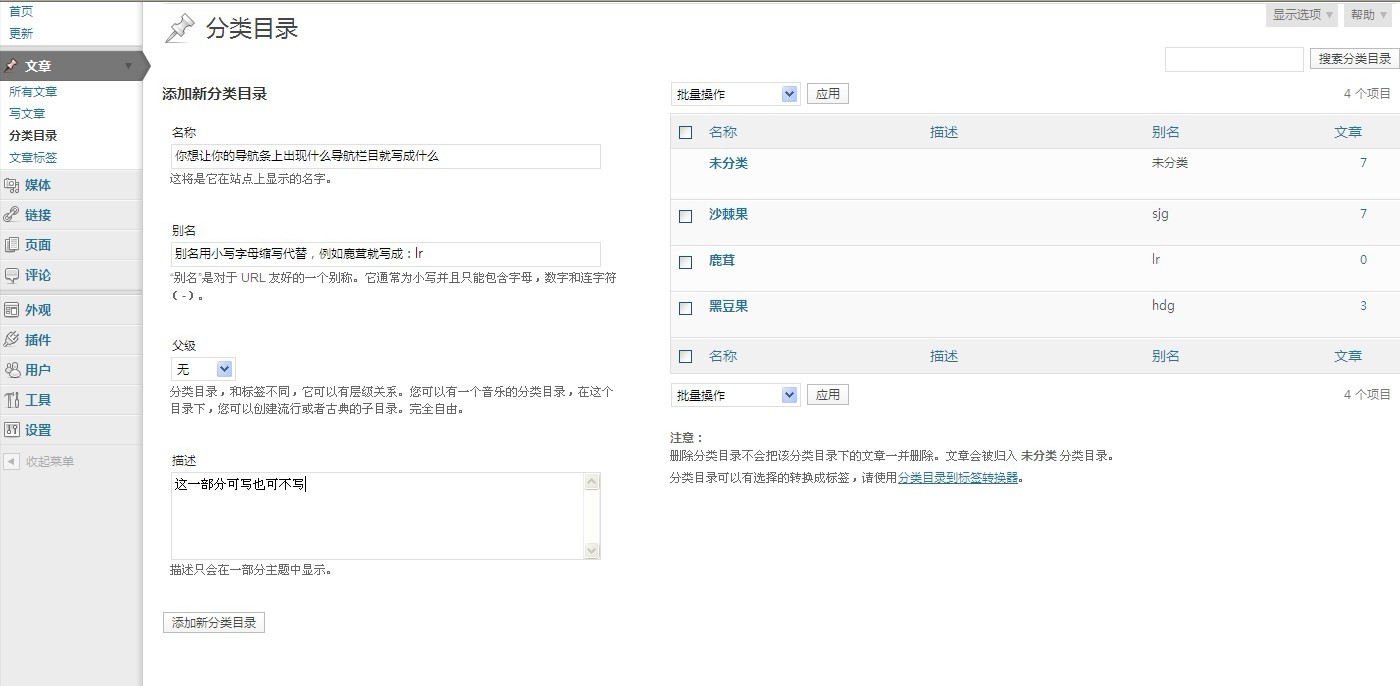The height and width of the screenshot is (686, 1400).
Task: Open the top 批量操作 bulk actions dropdown
Action: (x=735, y=94)
